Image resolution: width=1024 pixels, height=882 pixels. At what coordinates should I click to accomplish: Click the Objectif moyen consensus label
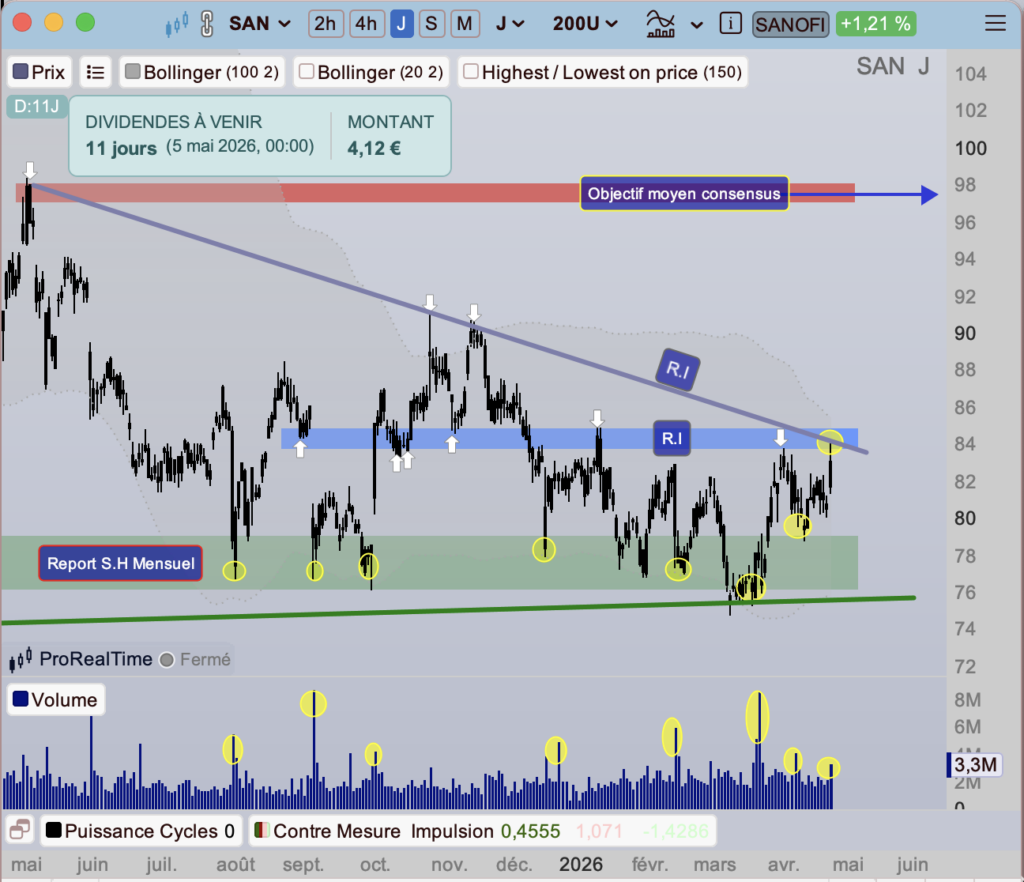[684, 194]
